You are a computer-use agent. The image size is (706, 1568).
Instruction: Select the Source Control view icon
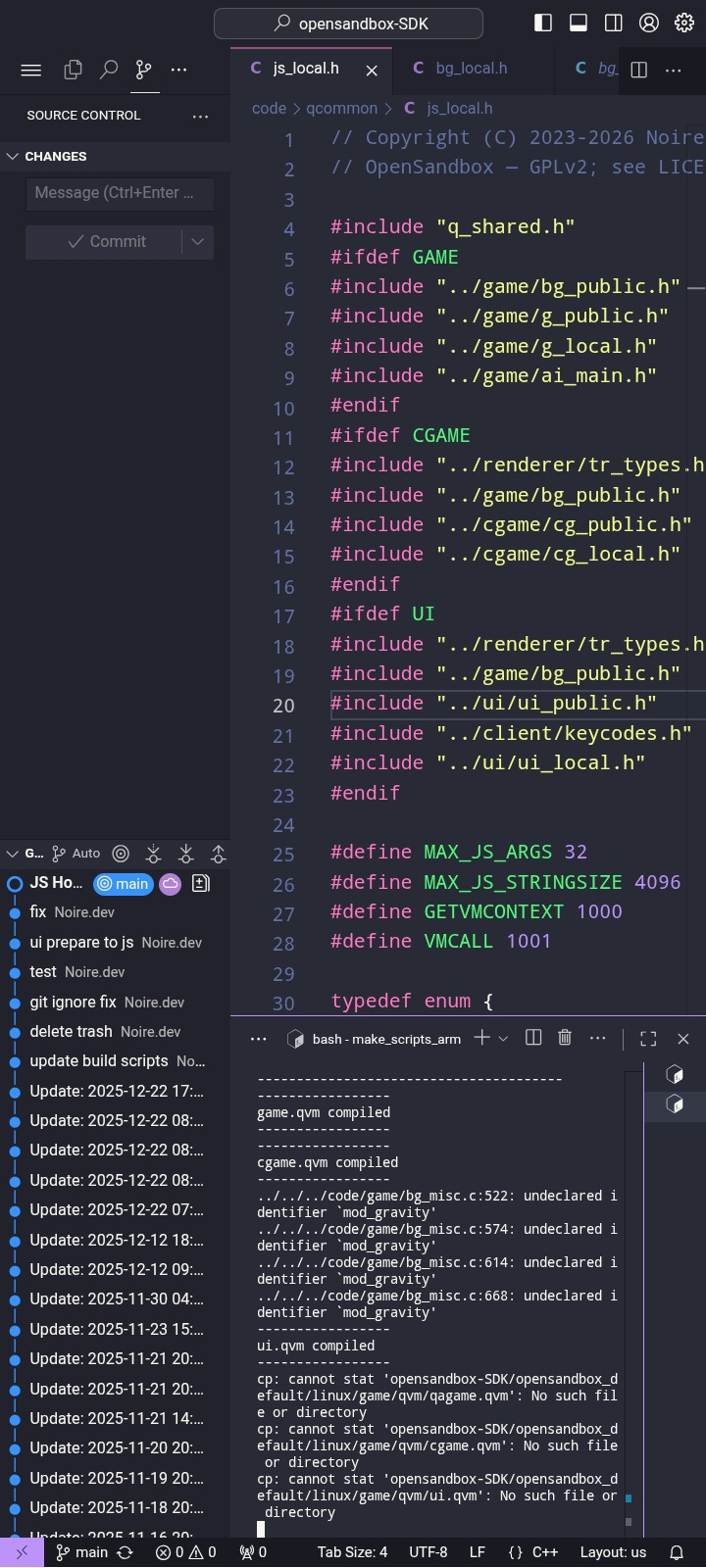144,70
